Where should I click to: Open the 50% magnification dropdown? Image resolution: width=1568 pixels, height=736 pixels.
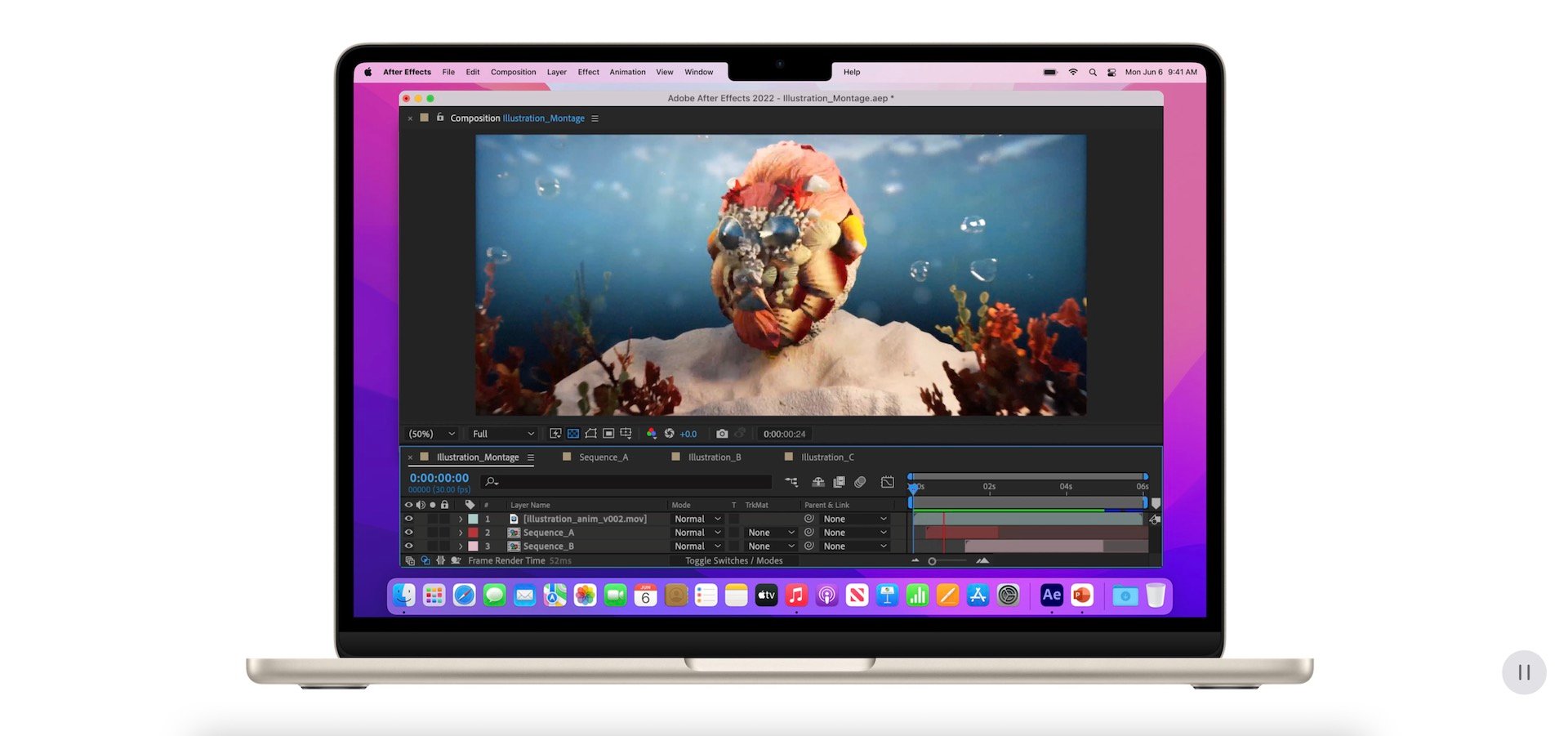431,434
